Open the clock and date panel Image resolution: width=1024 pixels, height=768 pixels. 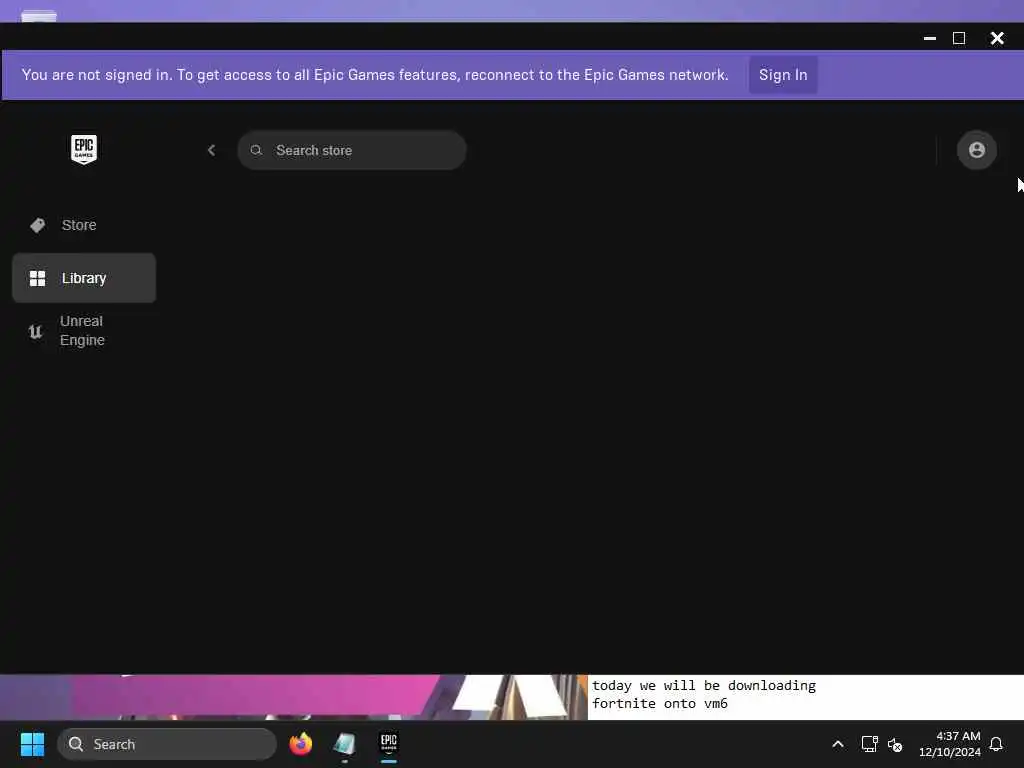coord(950,744)
